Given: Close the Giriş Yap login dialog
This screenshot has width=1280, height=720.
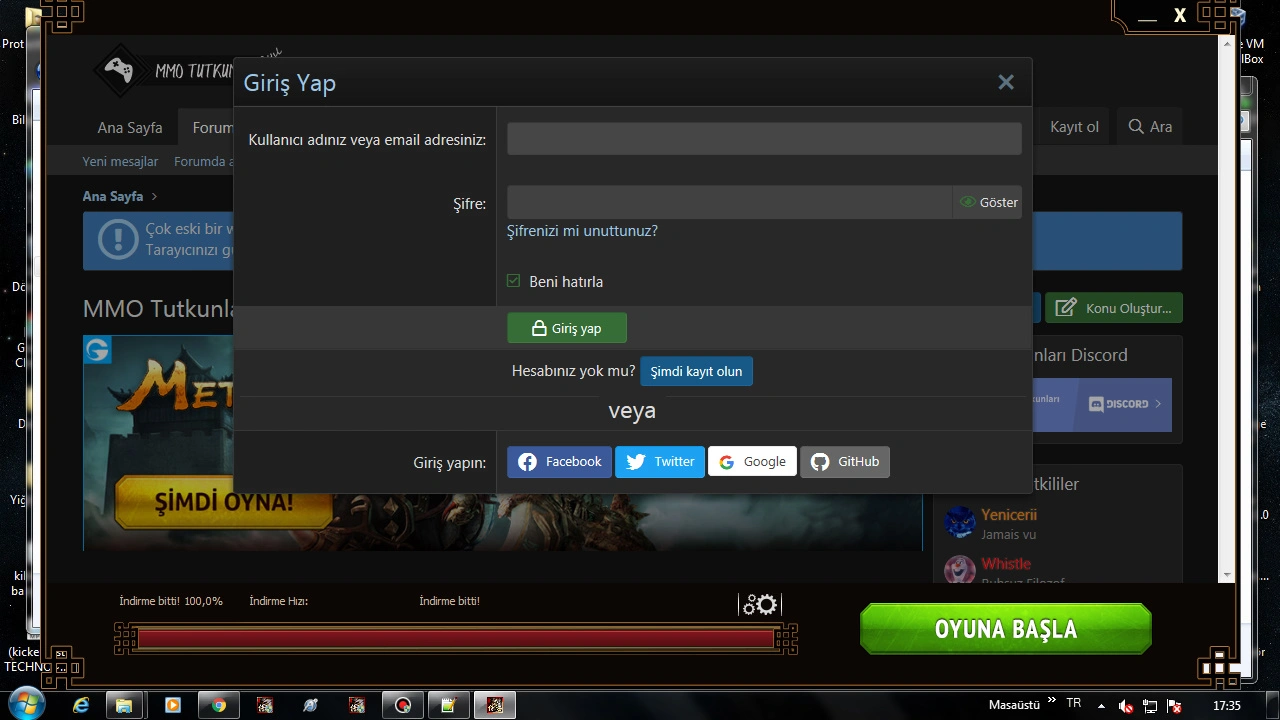Looking at the screenshot, I should pyautogui.click(x=1006, y=83).
